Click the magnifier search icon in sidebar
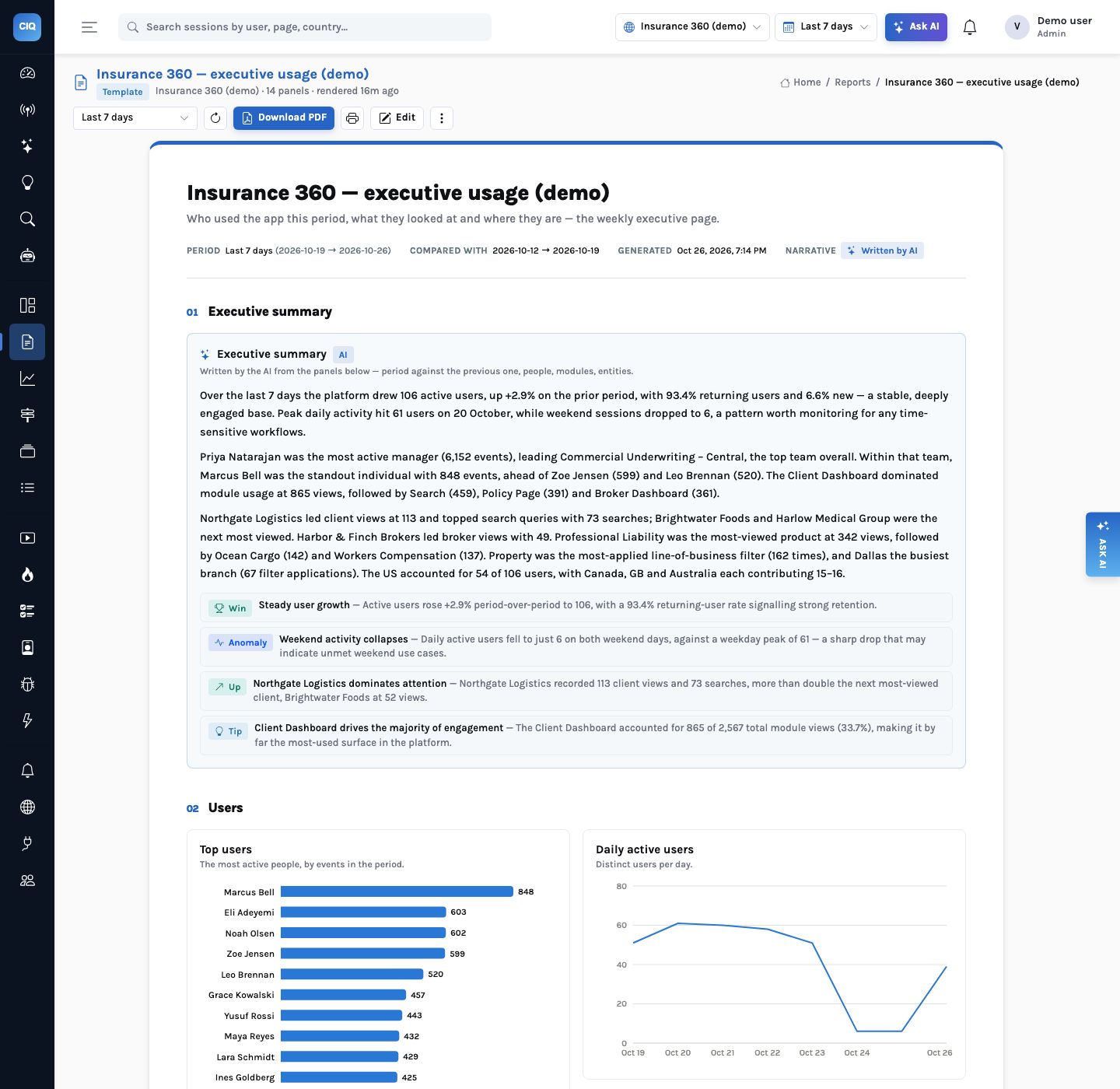 coord(27,219)
